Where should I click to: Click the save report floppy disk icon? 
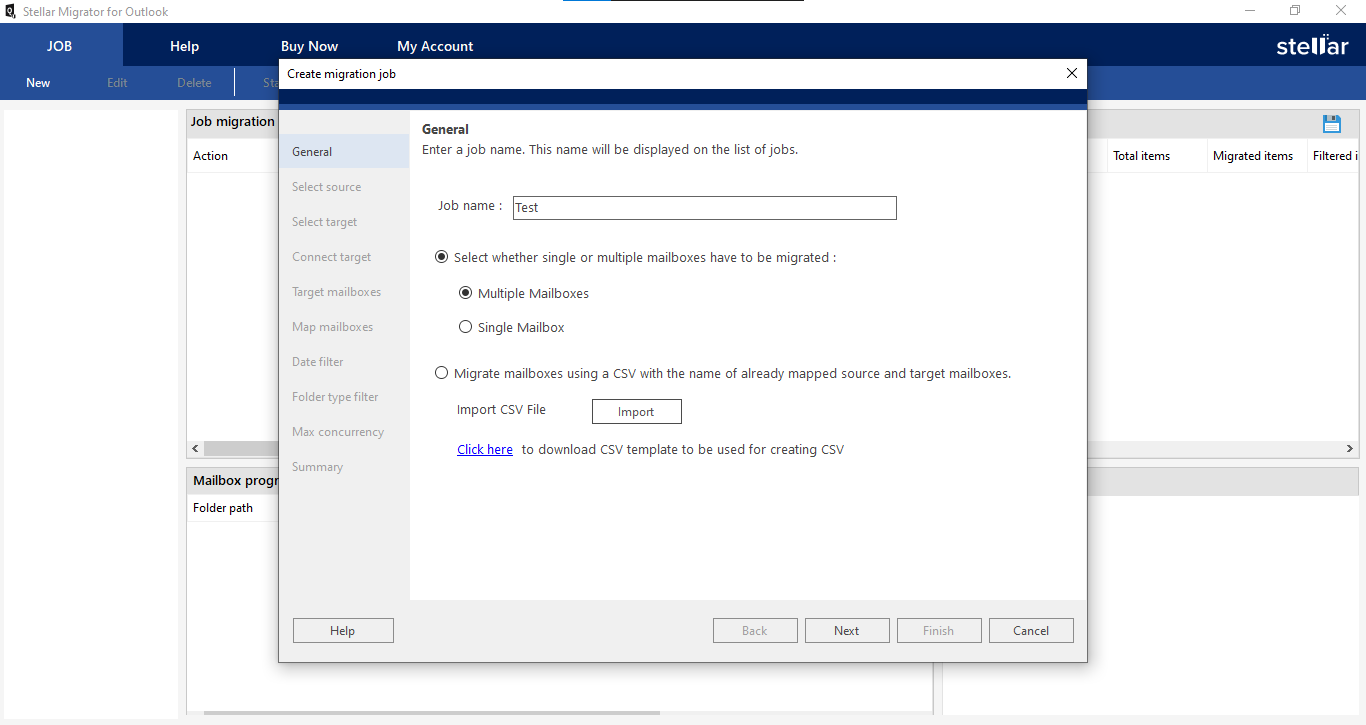1332,123
